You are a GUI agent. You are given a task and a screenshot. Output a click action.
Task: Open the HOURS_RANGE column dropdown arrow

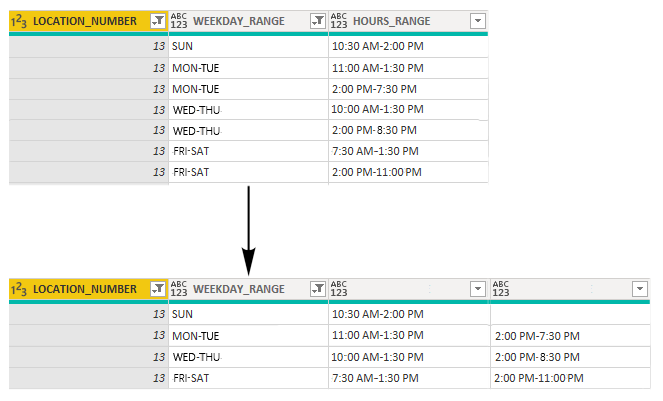click(x=478, y=20)
